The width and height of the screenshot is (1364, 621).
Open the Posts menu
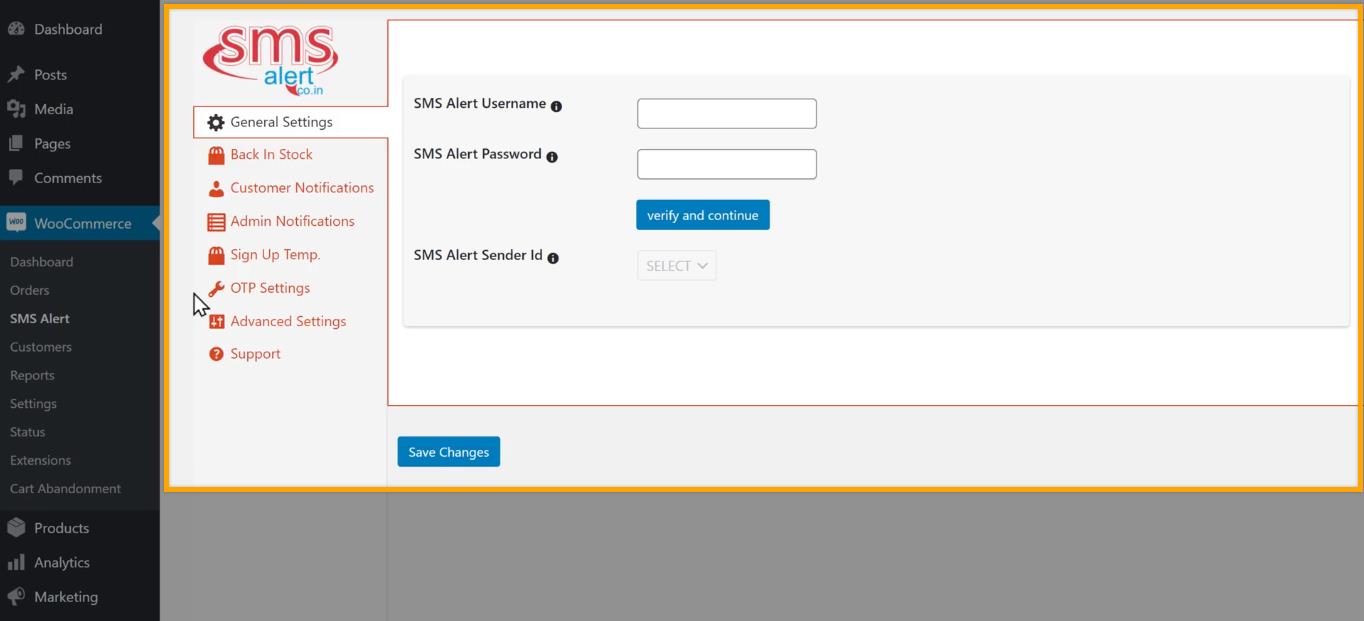tap(50, 74)
